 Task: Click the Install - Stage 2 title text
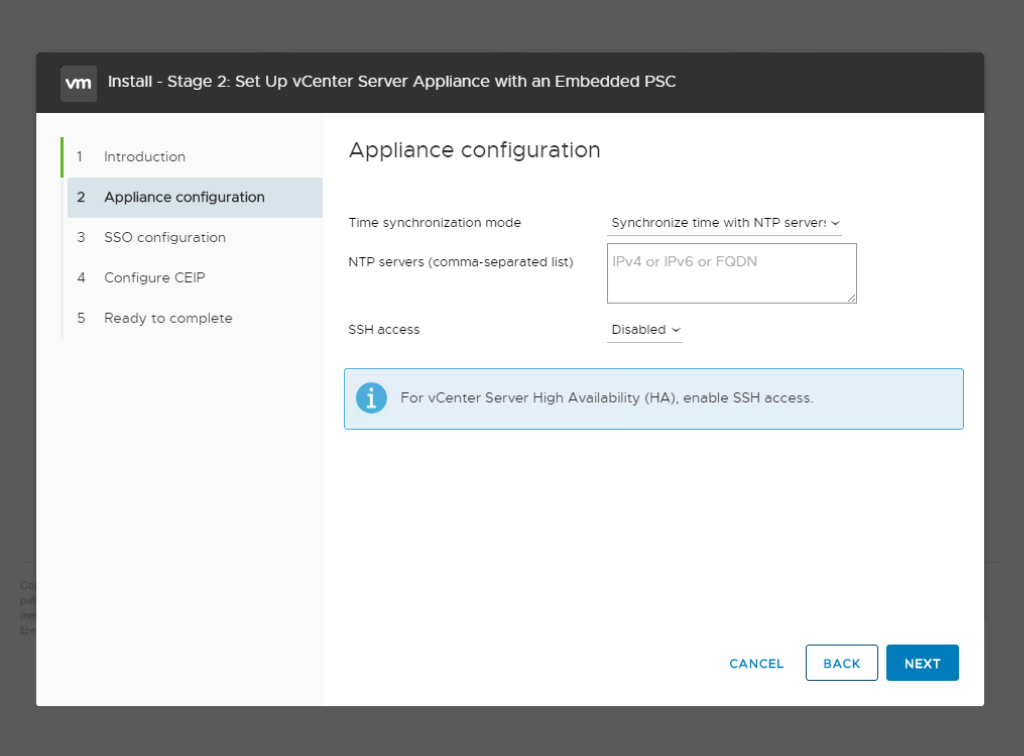point(391,81)
